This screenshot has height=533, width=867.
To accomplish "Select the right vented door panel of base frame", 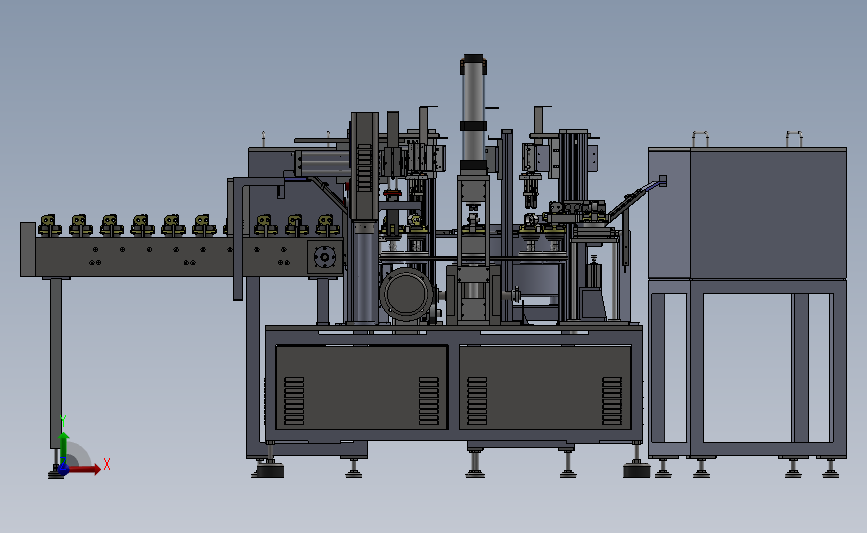I will tap(545, 387).
